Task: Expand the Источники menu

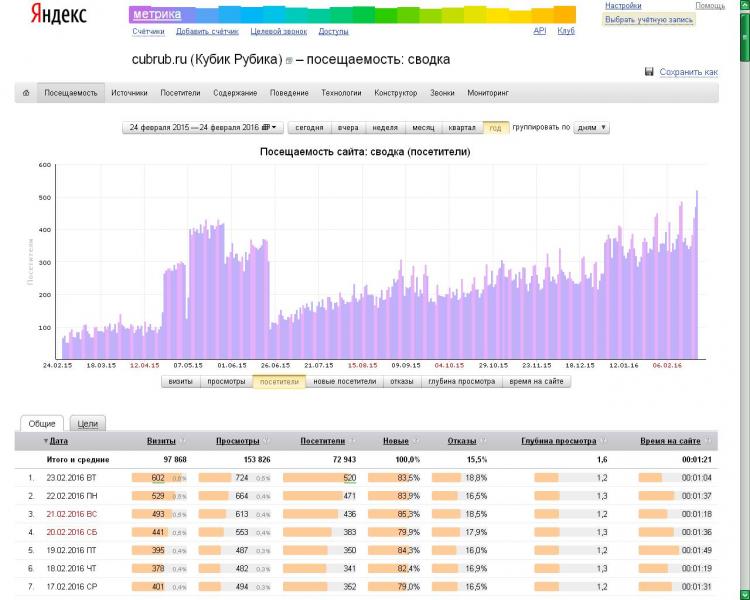Action: pyautogui.click(x=129, y=93)
